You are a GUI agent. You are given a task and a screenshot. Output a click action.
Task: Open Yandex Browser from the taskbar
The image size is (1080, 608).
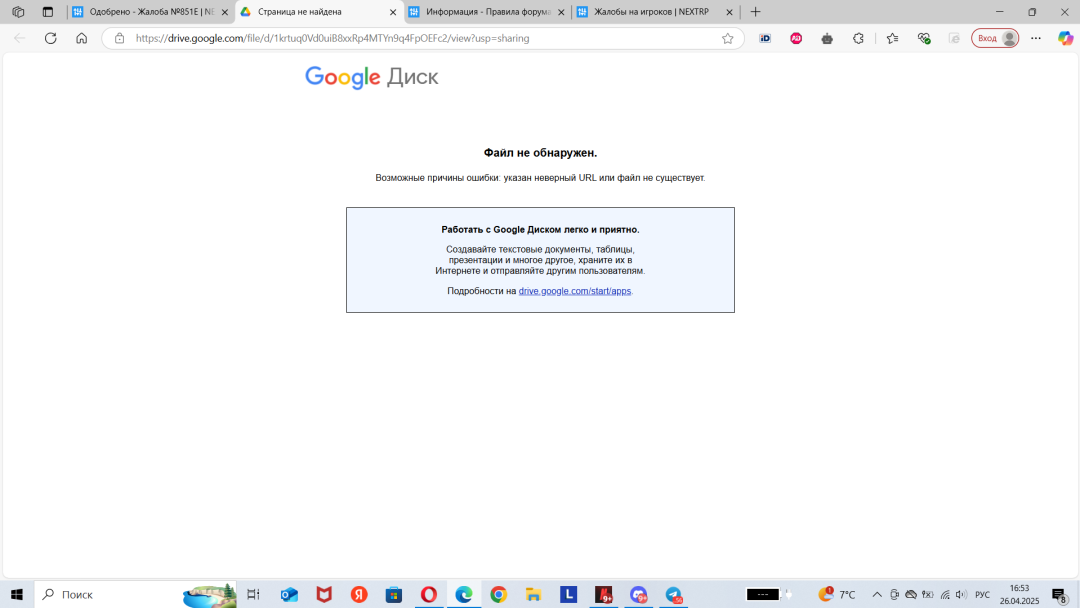pos(359,594)
